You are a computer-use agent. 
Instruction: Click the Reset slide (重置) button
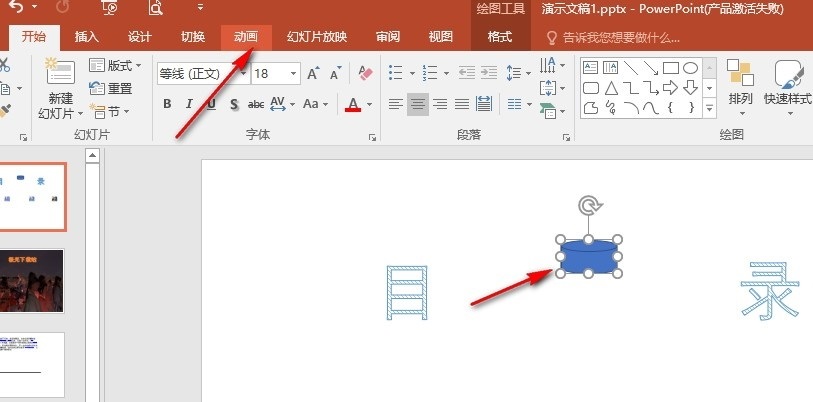click(x=111, y=88)
